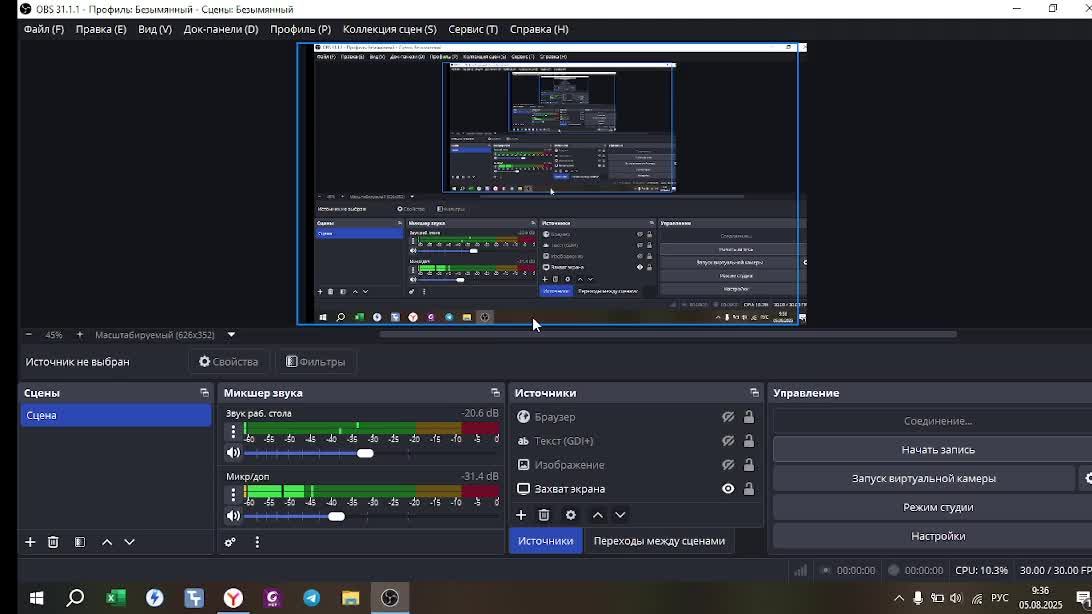Delete the selected source with the trash icon

click(x=544, y=515)
